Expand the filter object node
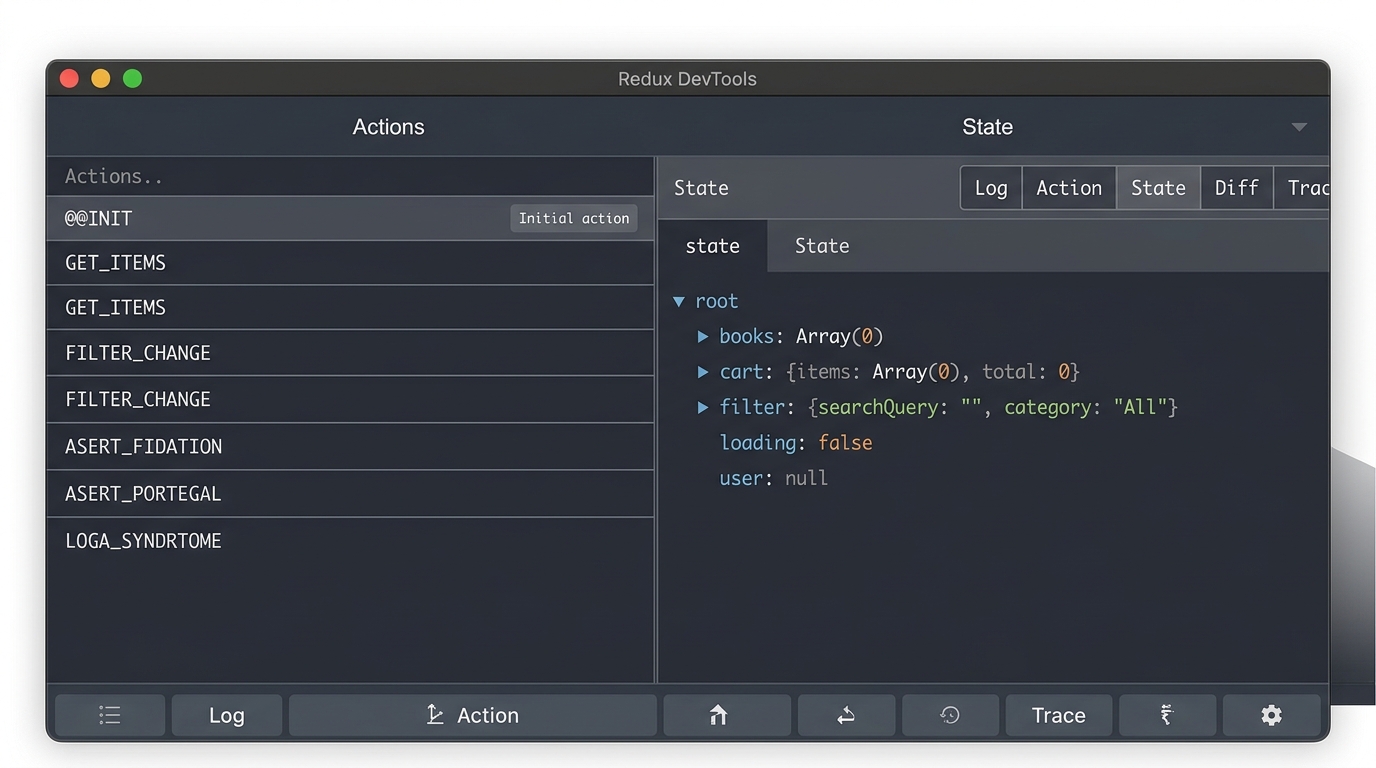The image size is (1376, 768). (703, 407)
